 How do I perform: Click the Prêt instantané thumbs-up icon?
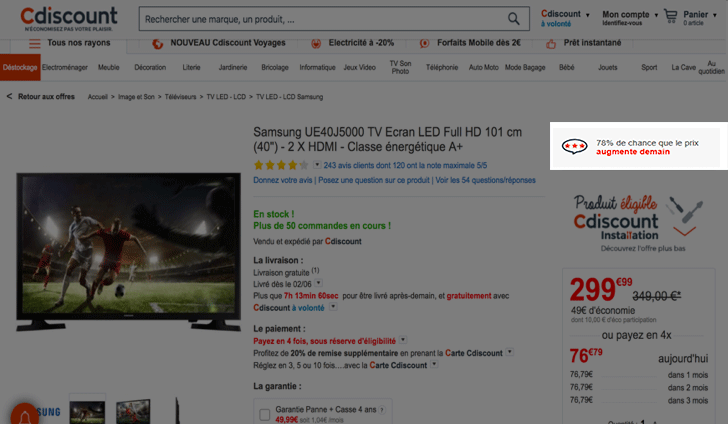pos(551,44)
